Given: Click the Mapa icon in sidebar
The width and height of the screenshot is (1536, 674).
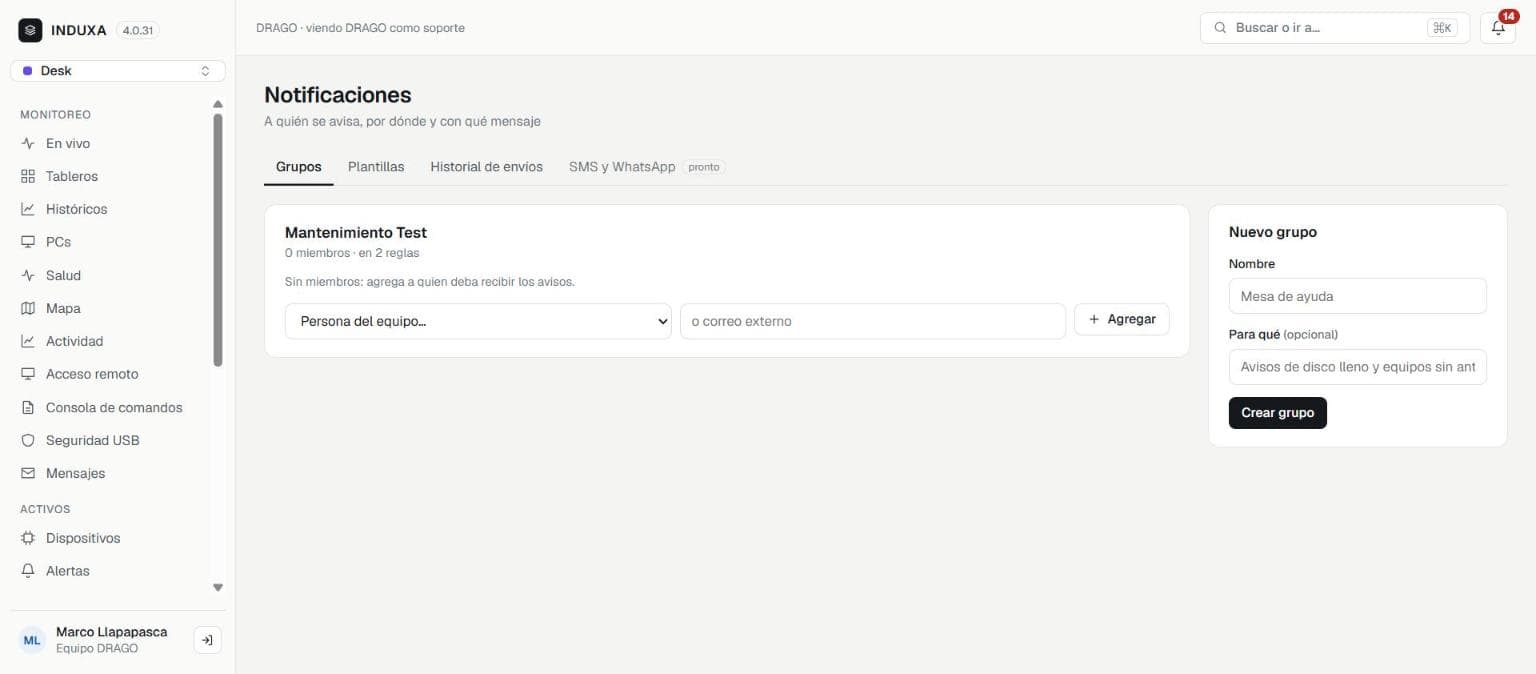Looking at the screenshot, I should [28, 309].
